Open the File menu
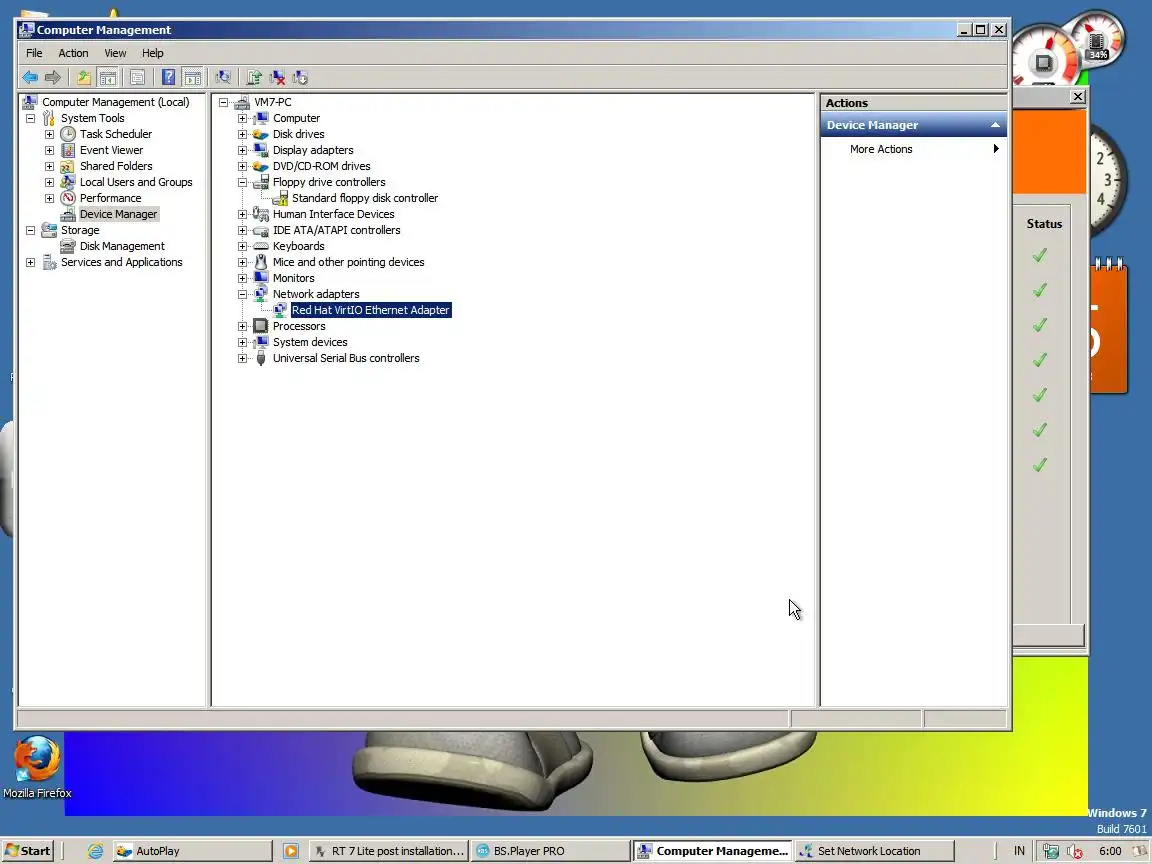The width and height of the screenshot is (1152, 864). tap(34, 53)
